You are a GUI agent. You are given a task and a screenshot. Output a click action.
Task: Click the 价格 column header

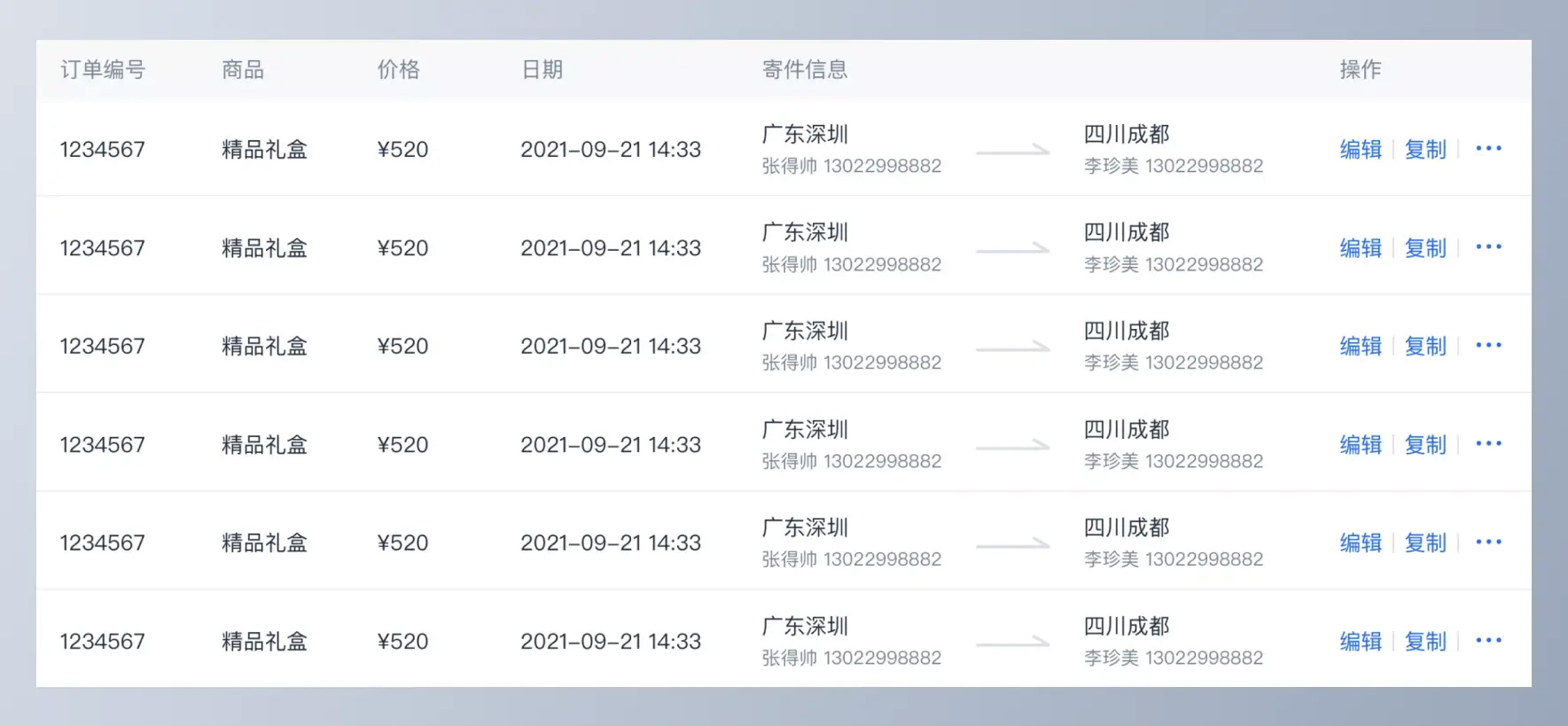coord(399,69)
